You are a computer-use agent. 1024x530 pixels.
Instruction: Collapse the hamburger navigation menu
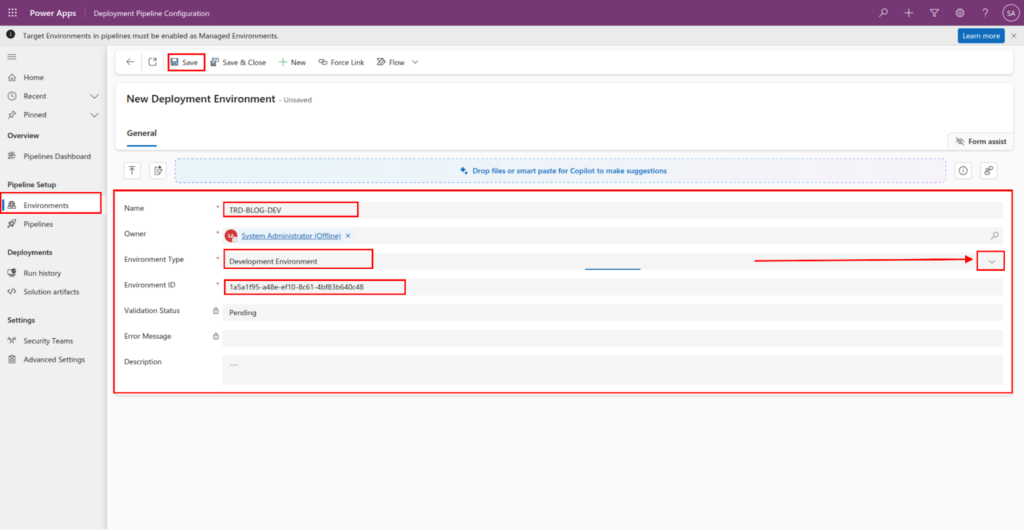(12, 57)
